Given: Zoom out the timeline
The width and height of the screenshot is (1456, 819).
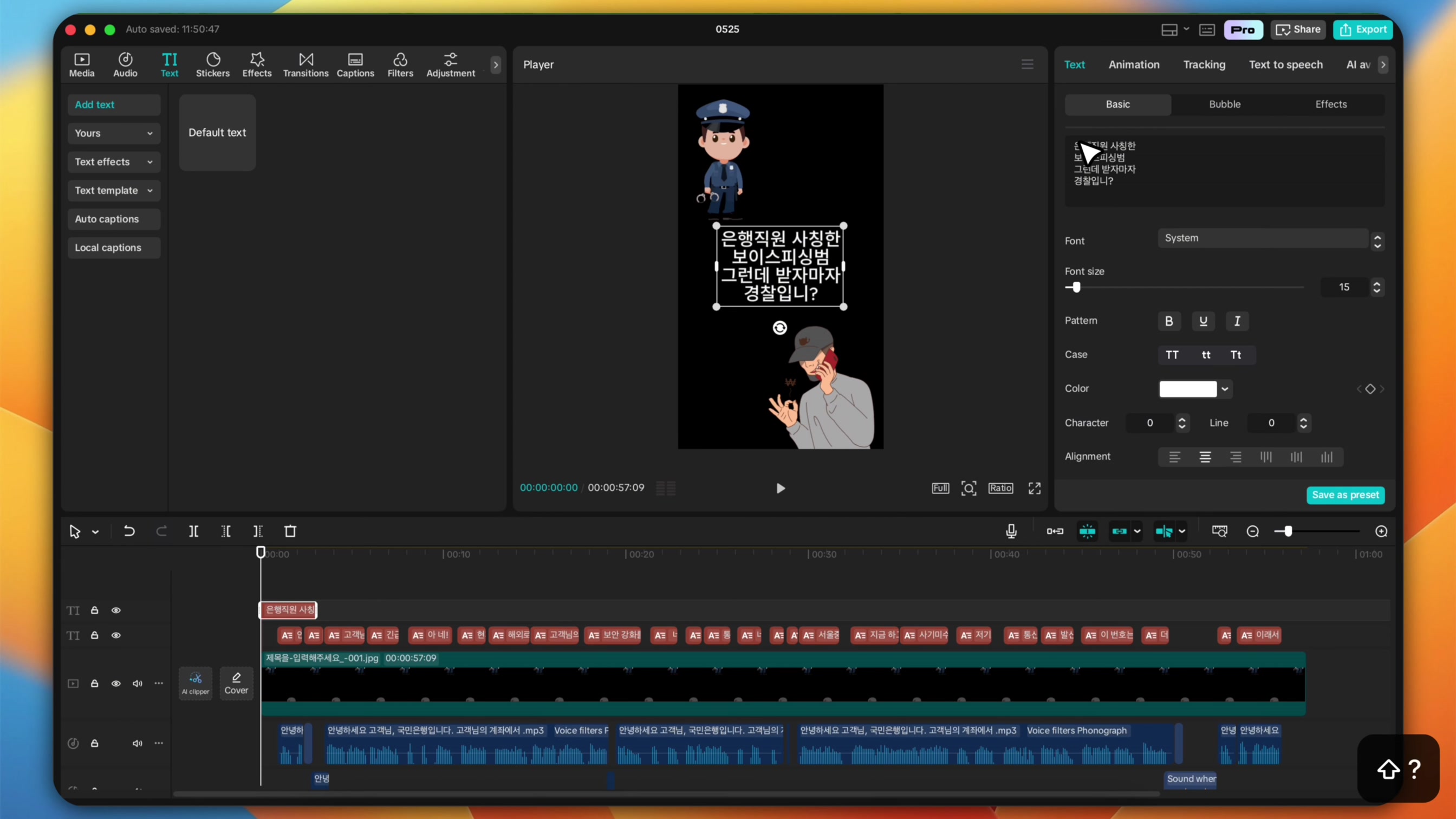Looking at the screenshot, I should coord(1252,531).
